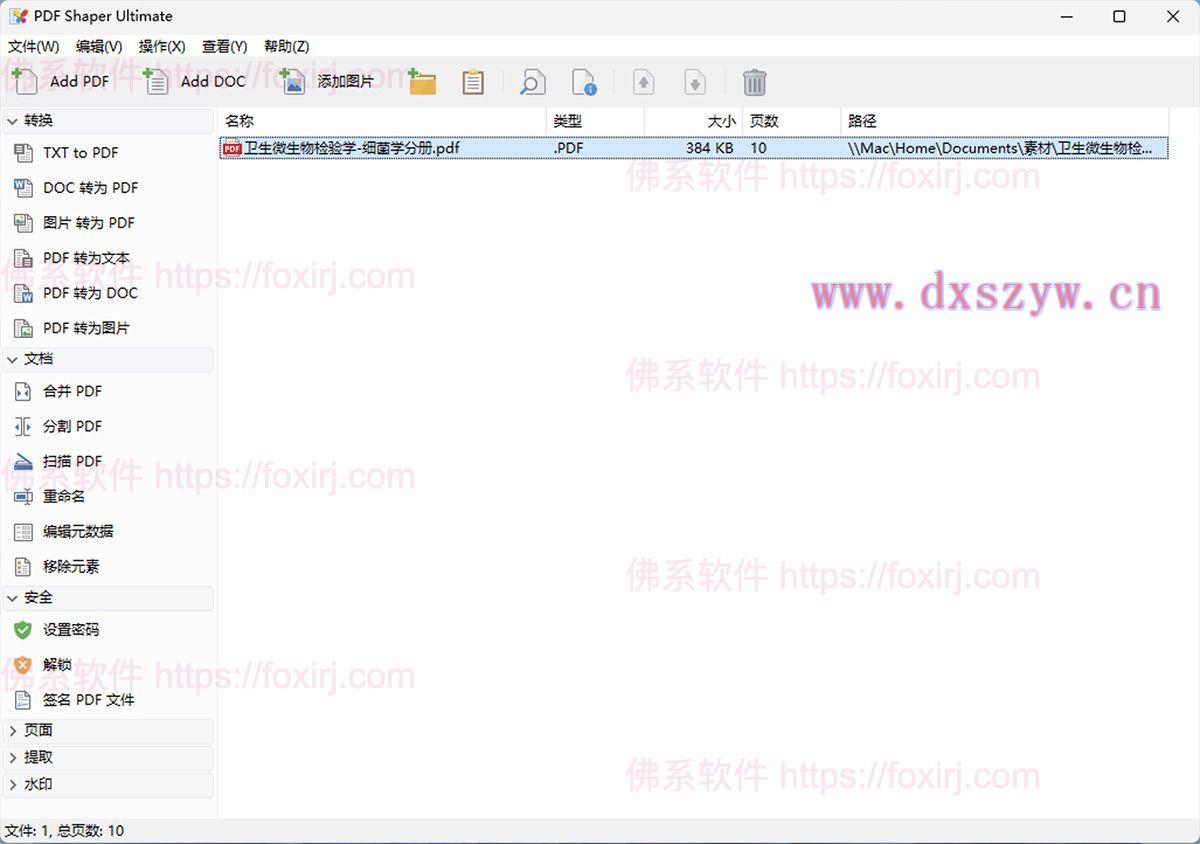Click the .PDF type cell

[x=568, y=148]
